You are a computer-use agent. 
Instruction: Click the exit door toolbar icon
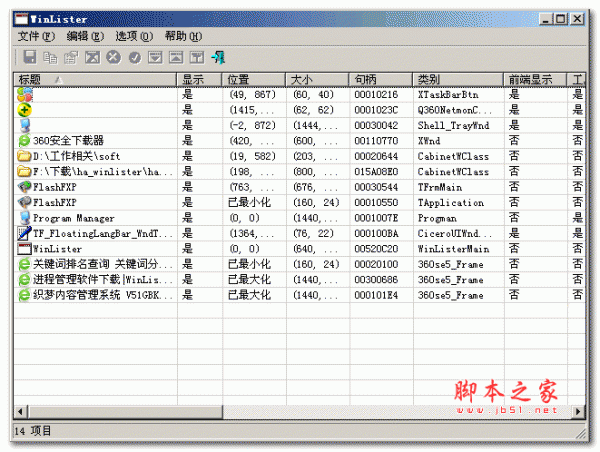[x=218, y=57]
